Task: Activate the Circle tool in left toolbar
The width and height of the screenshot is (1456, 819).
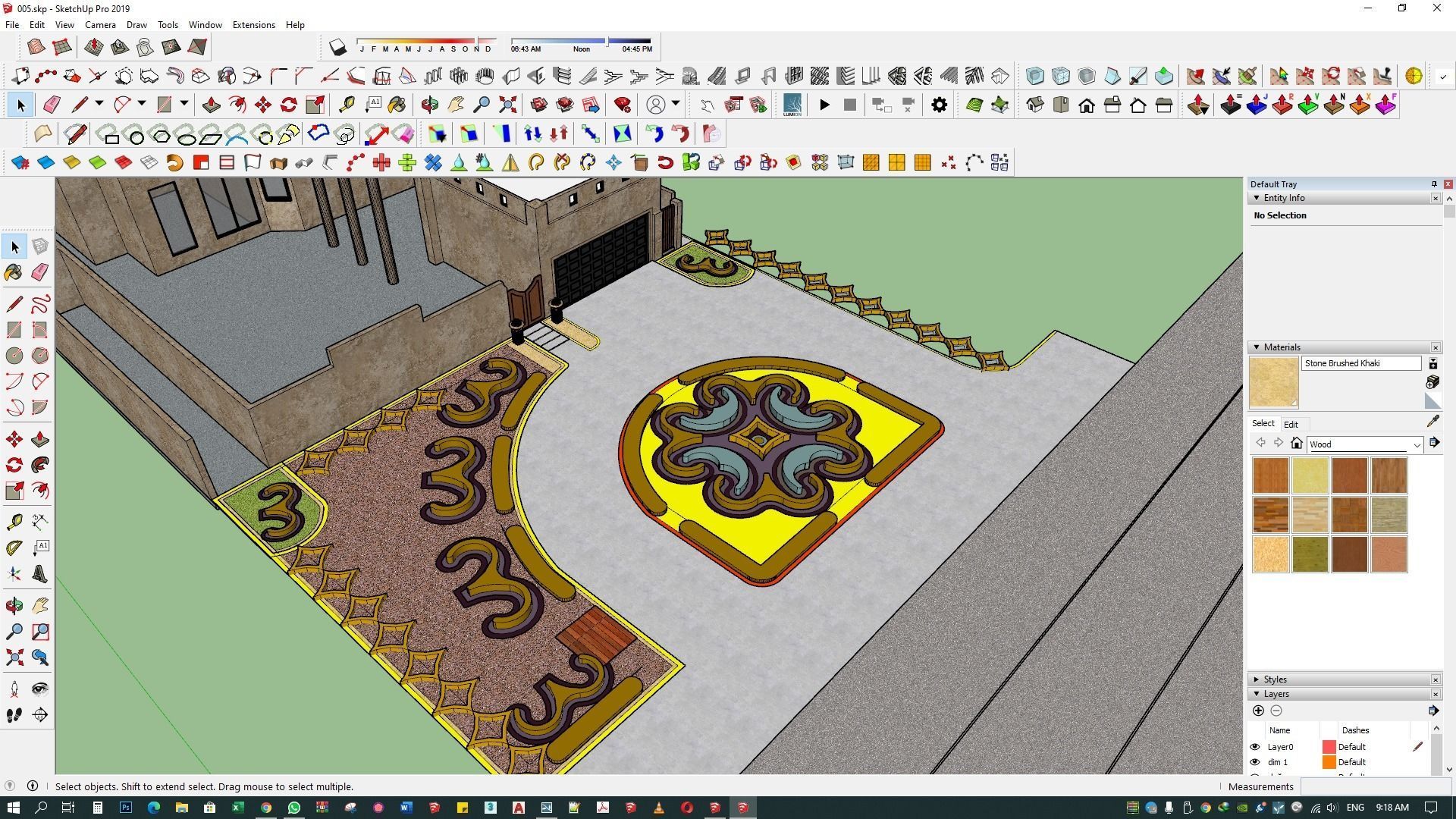Action: [14, 356]
